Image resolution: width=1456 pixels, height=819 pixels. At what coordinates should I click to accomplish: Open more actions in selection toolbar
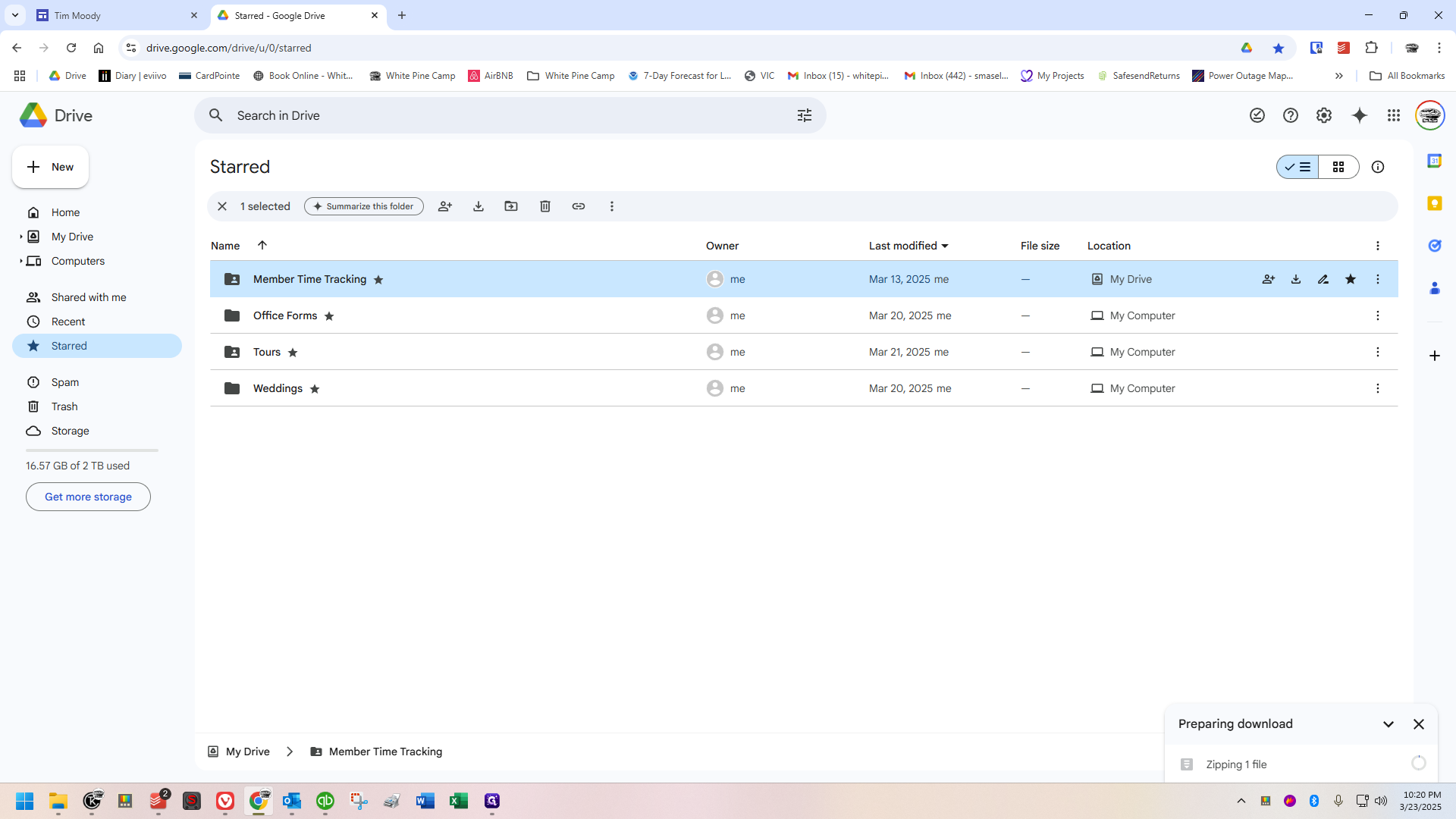point(612,206)
